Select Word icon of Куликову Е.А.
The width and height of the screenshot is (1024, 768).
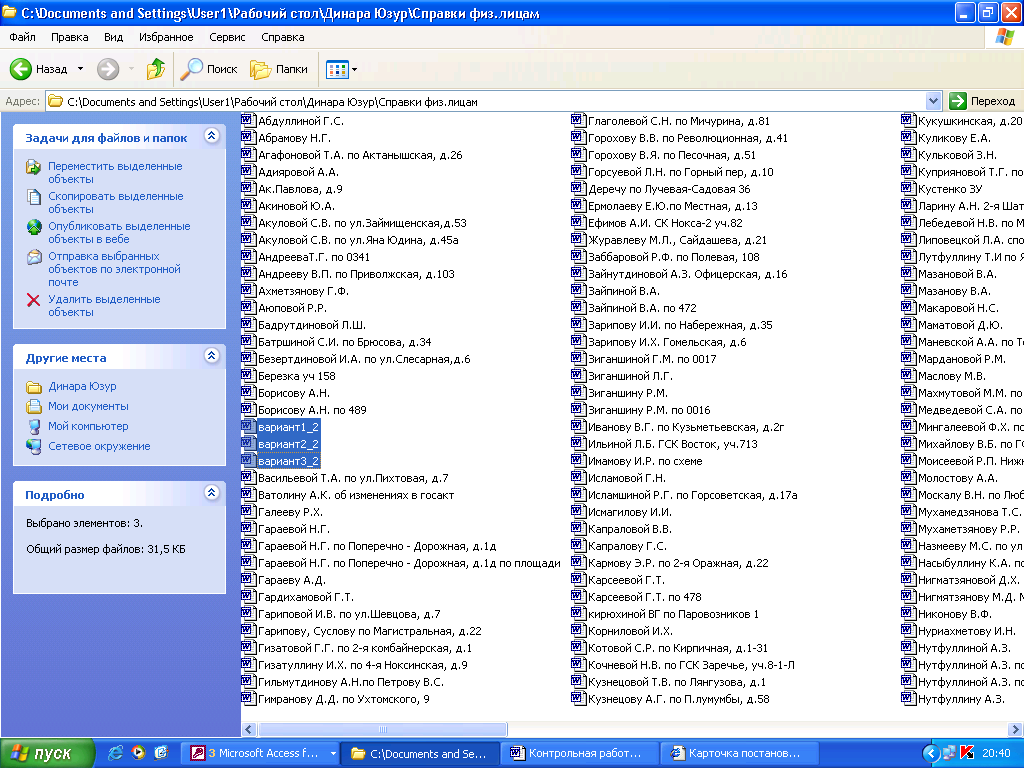[x=907, y=137]
